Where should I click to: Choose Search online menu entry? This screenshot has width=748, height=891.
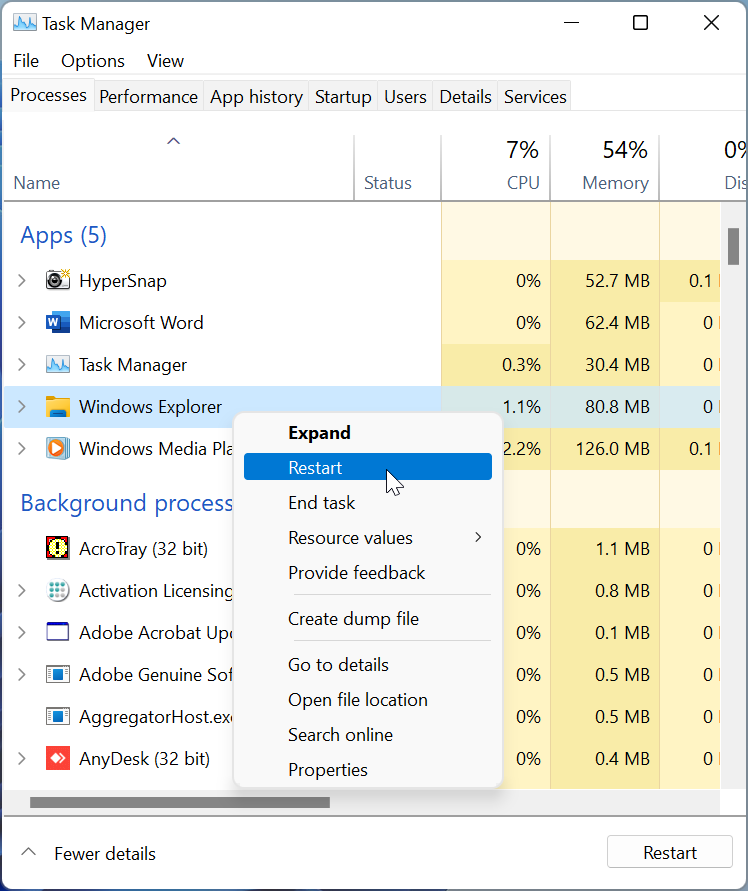368,734
